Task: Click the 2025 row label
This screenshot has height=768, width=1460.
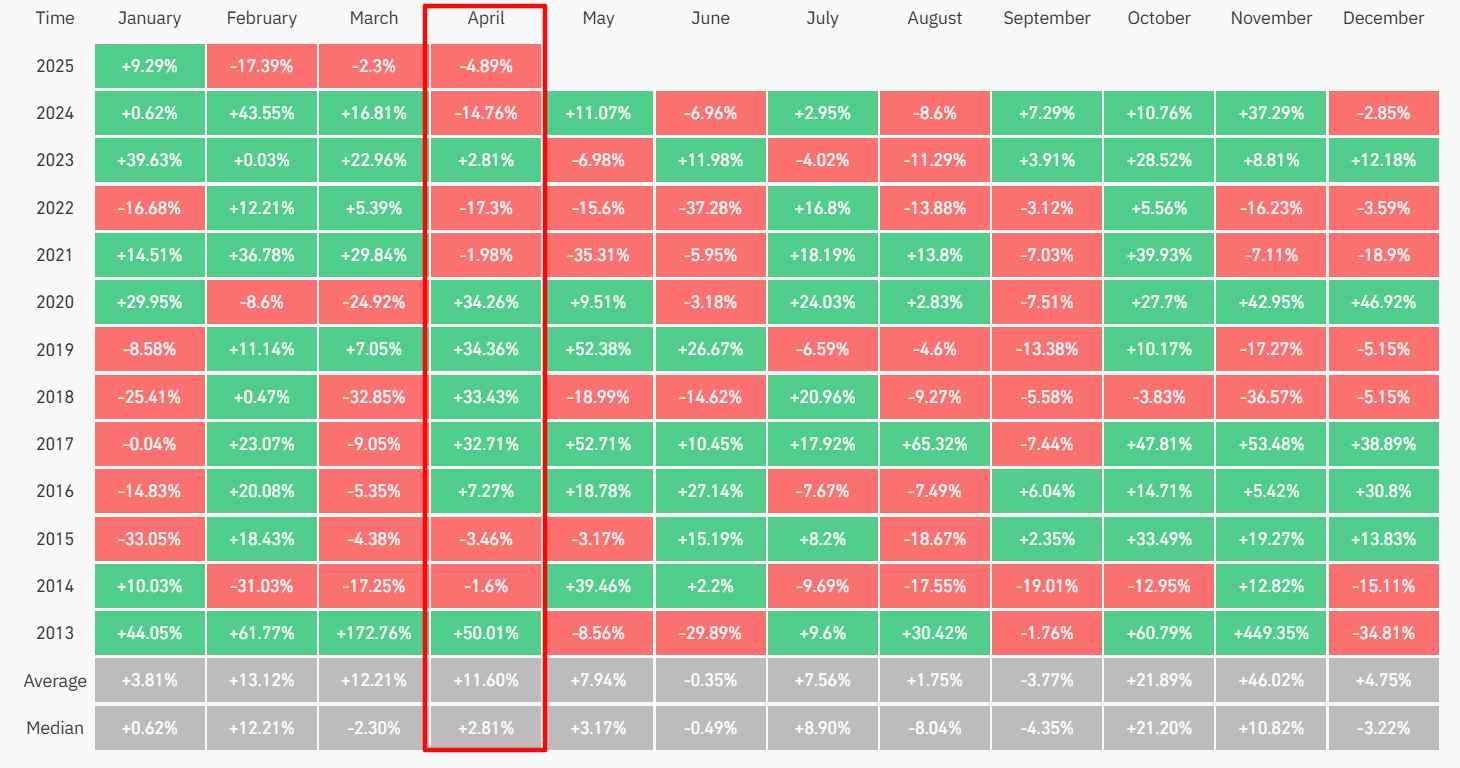Action: point(54,66)
